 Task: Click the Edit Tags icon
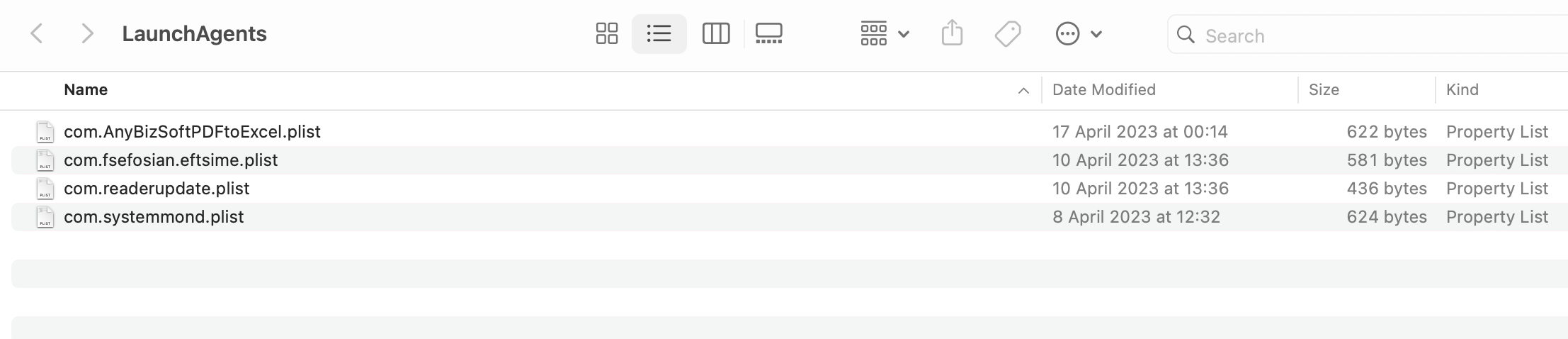point(1007,33)
